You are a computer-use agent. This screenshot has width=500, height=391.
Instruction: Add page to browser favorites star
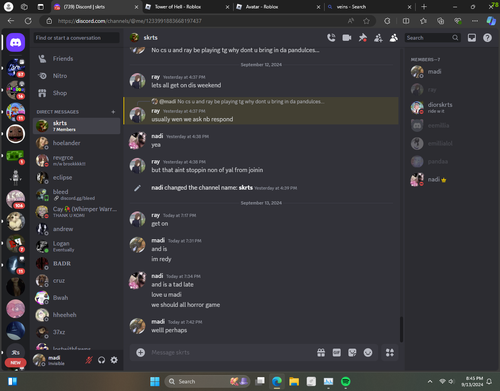[x=366, y=21]
